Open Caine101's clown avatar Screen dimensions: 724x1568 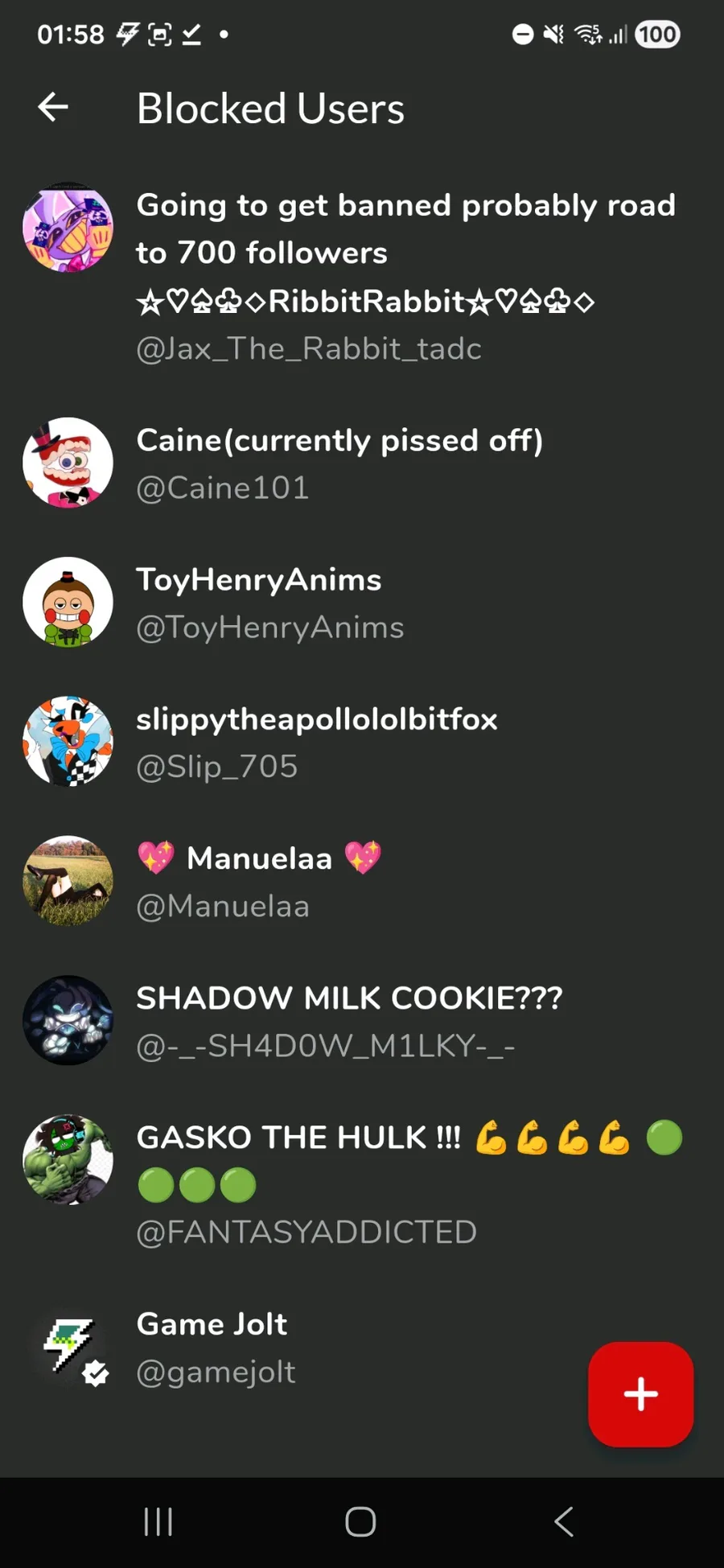[68, 463]
